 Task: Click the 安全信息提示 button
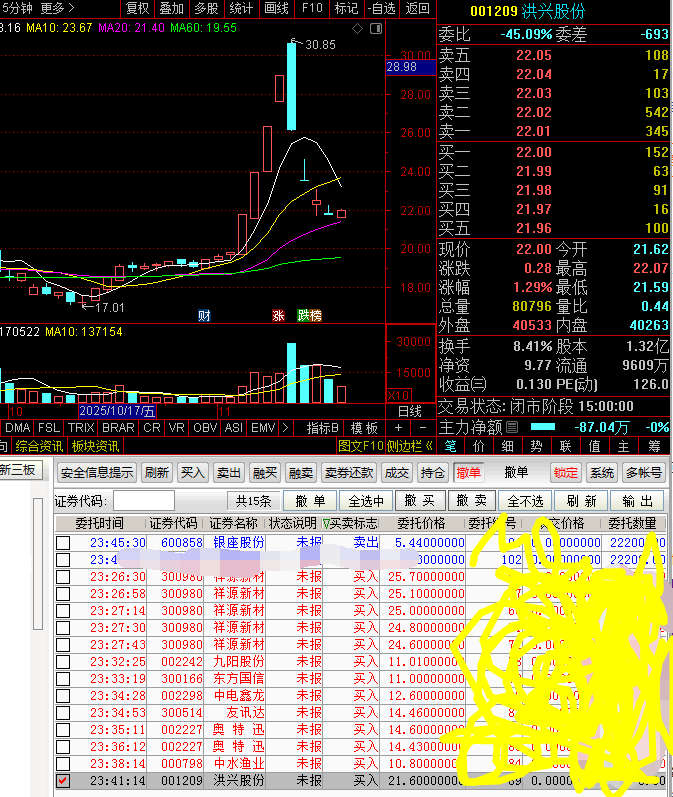pos(97,473)
